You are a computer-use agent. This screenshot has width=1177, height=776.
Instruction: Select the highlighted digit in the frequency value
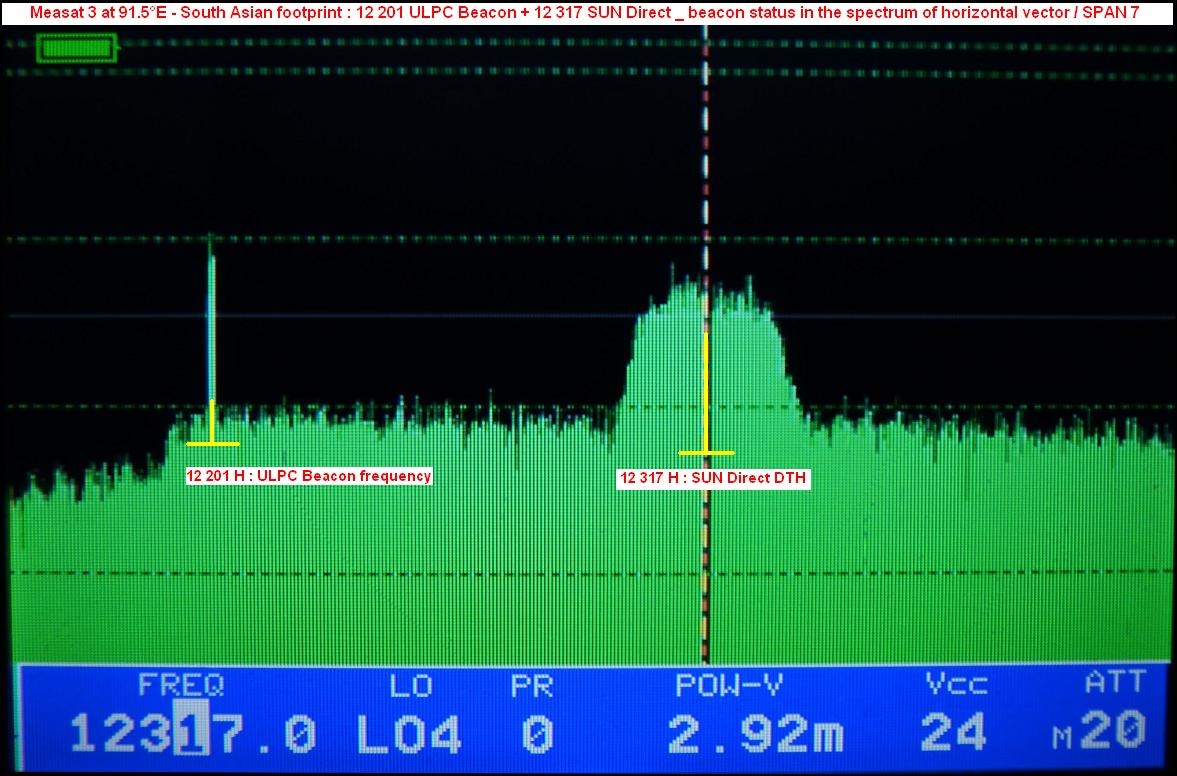[192, 735]
